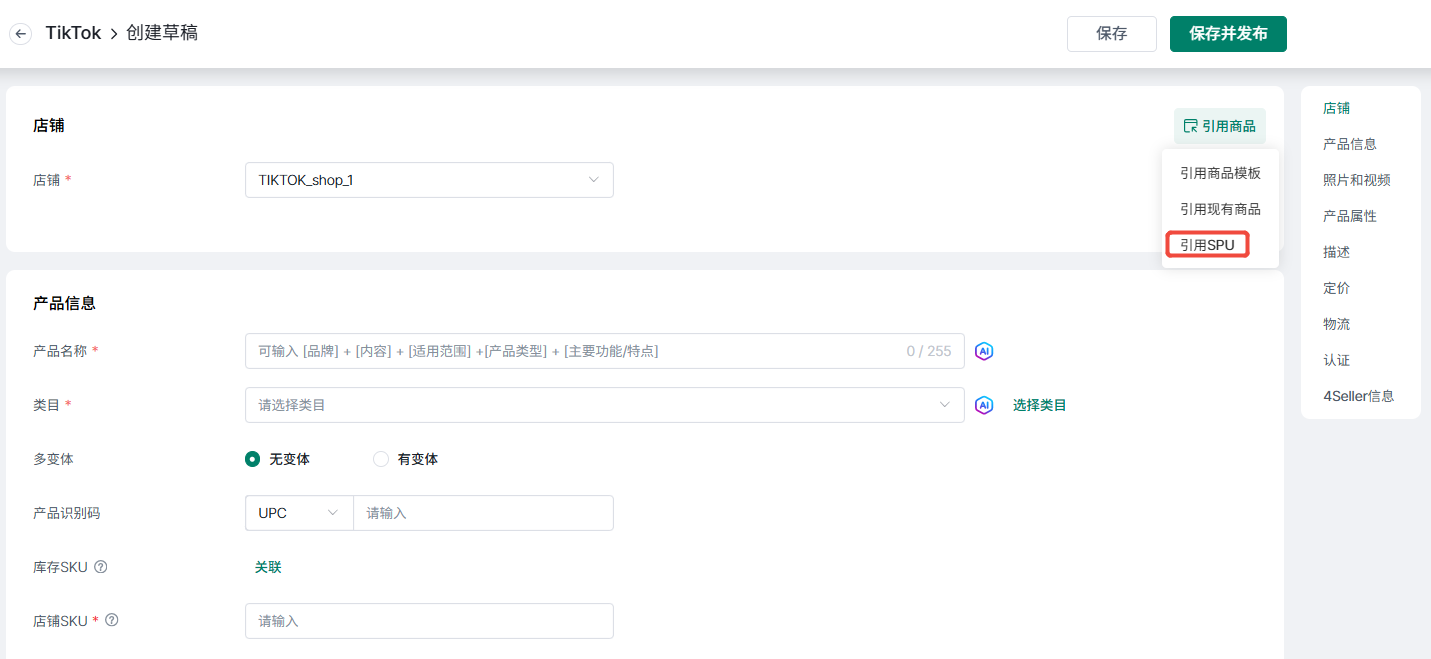1431x659 pixels.
Task: Click the 0 / 255 character counter
Action: coord(929,351)
